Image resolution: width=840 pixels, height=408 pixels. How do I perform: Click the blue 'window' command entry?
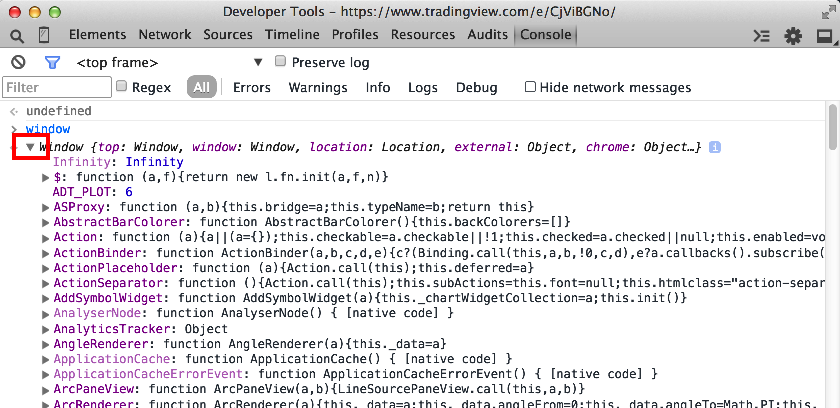[x=48, y=129]
